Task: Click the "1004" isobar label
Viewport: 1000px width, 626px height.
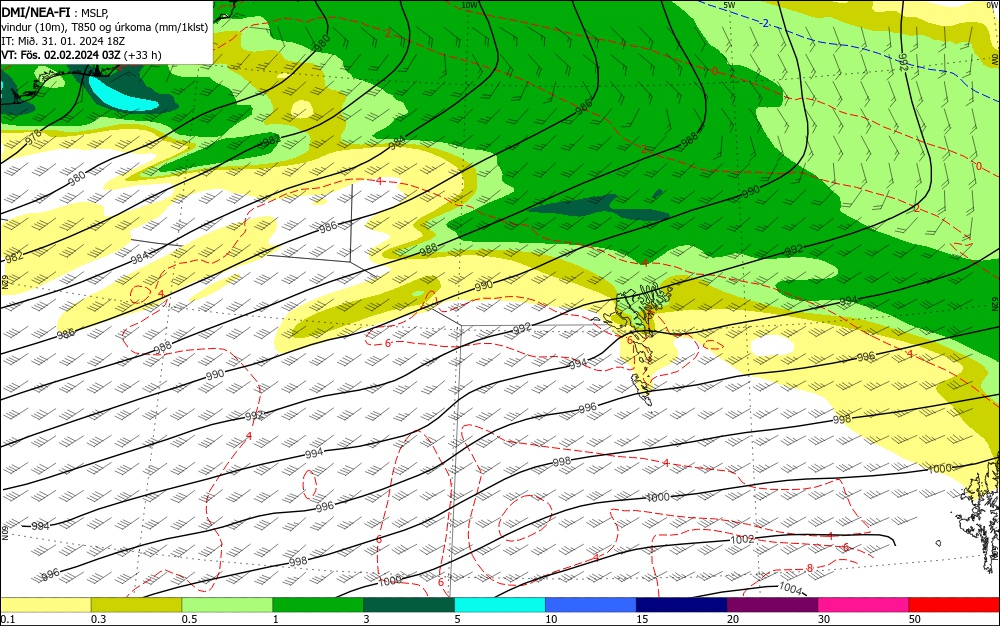Action: pos(790,588)
